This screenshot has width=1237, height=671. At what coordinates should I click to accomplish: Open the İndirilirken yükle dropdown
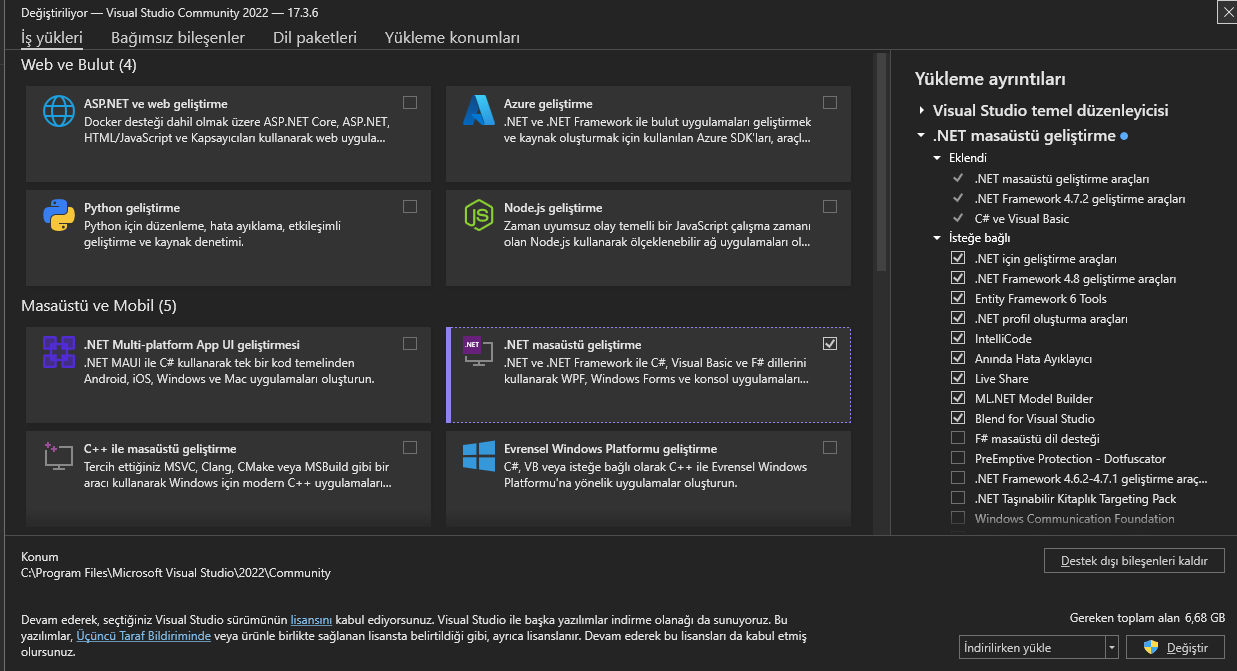click(x=1111, y=648)
